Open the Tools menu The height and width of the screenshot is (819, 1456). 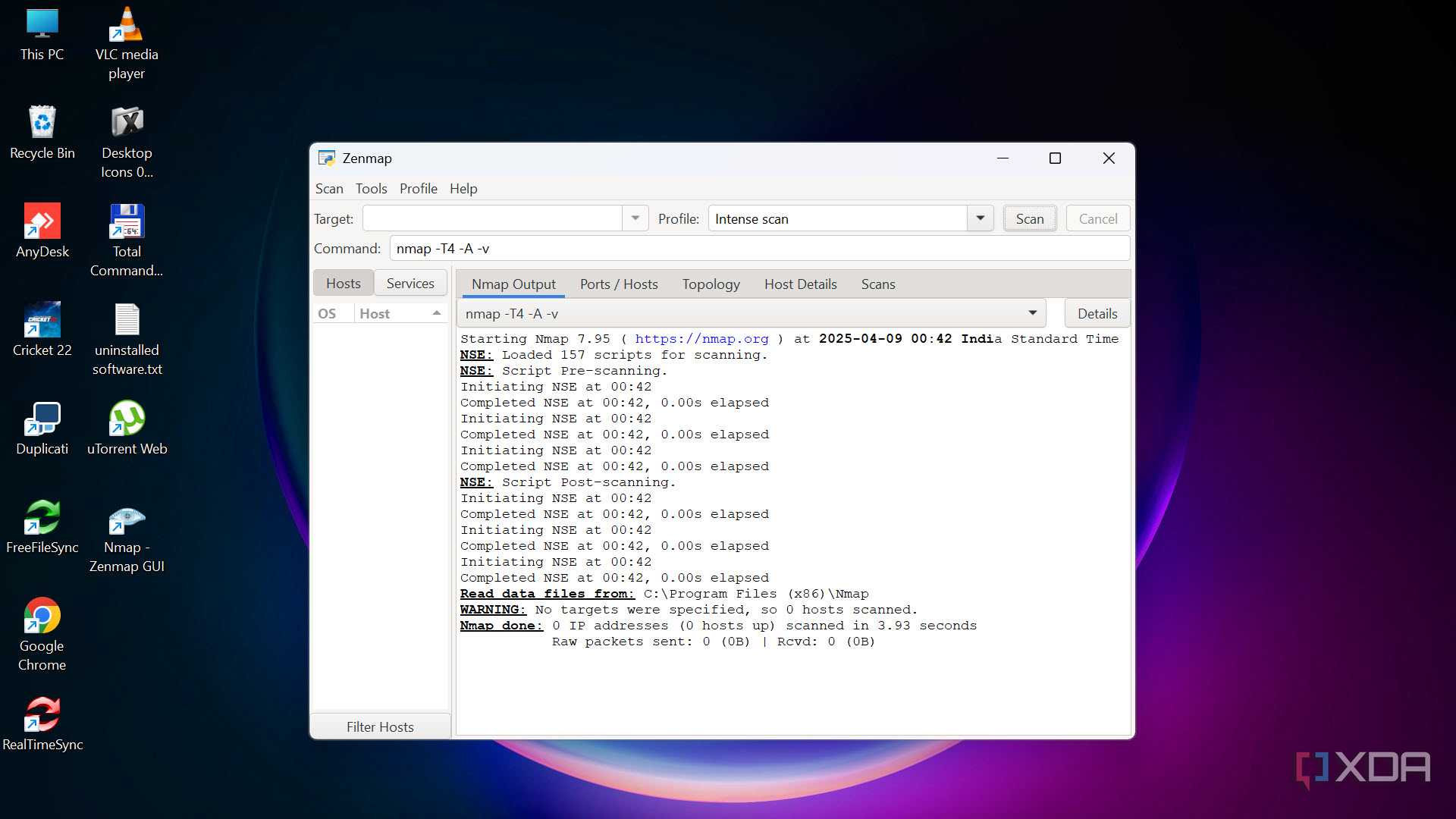click(372, 189)
